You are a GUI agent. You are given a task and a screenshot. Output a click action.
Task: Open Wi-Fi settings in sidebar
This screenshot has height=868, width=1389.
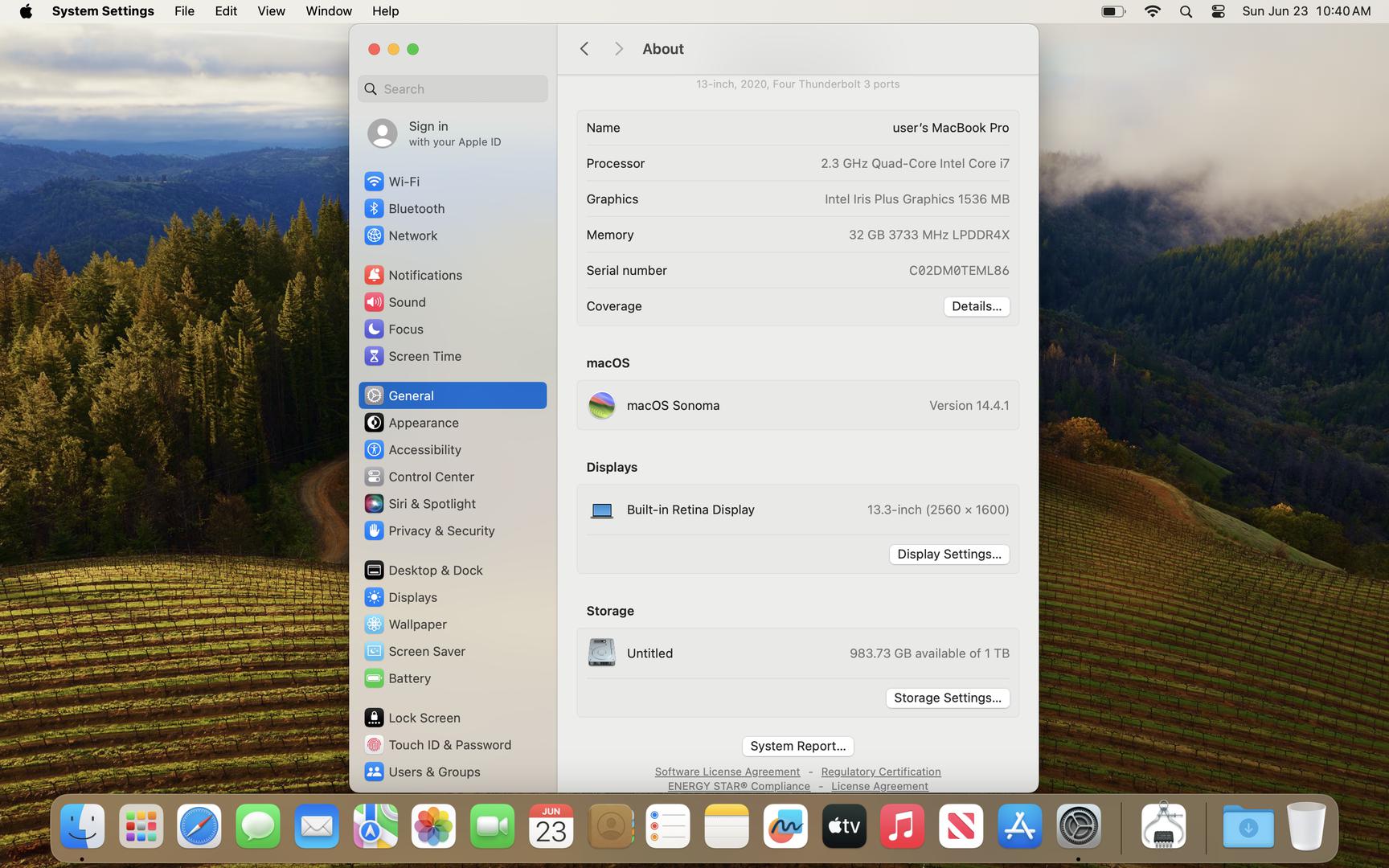tap(453, 182)
